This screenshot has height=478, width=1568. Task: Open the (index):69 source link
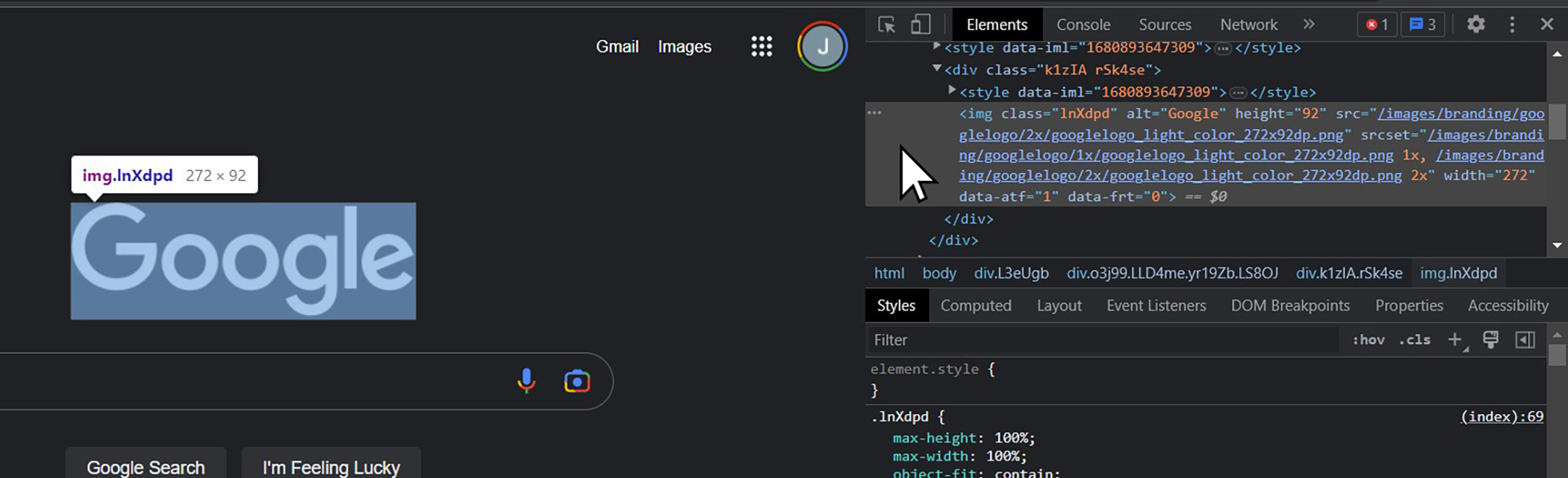point(1502,416)
